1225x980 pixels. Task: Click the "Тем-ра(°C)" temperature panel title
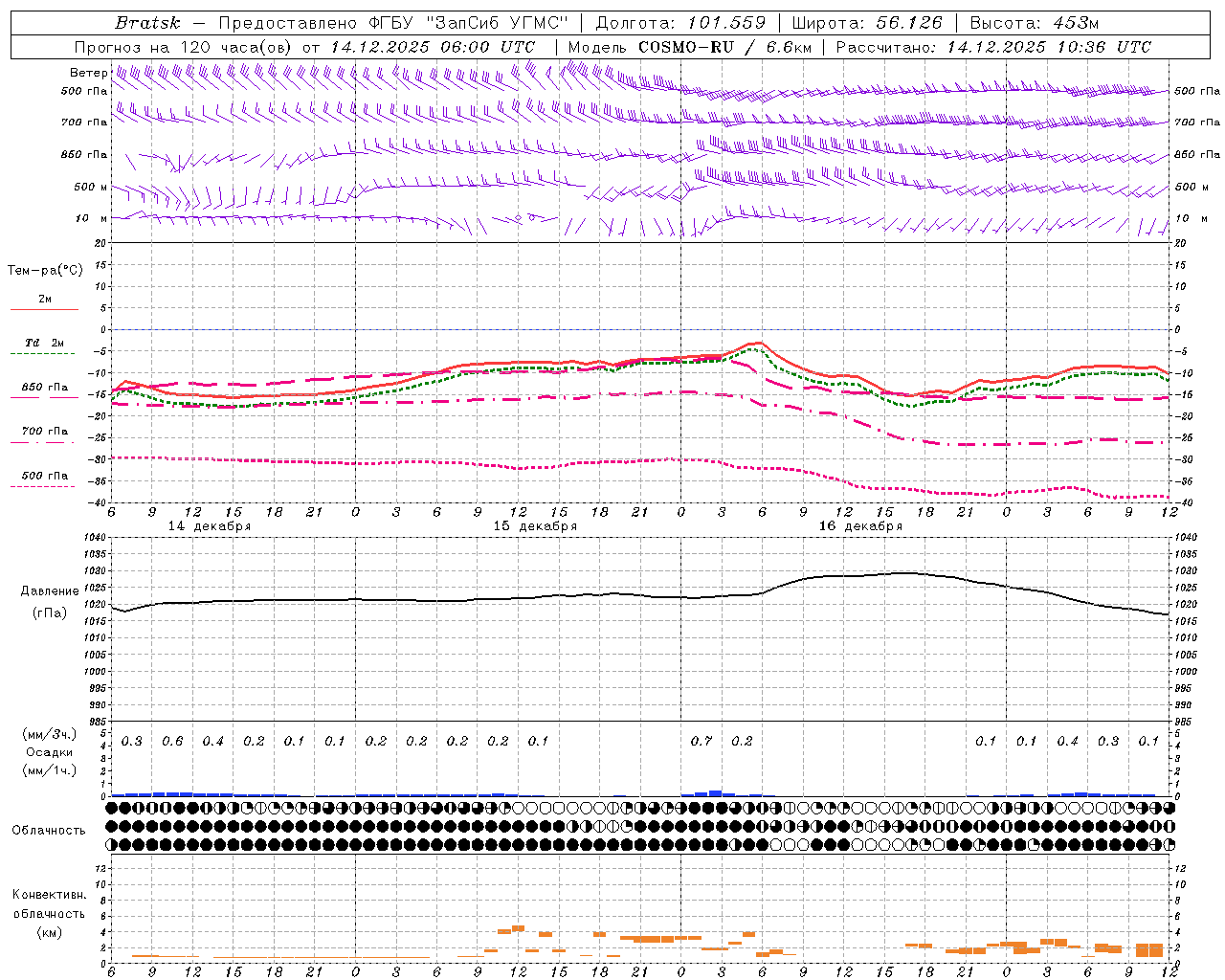(45, 271)
